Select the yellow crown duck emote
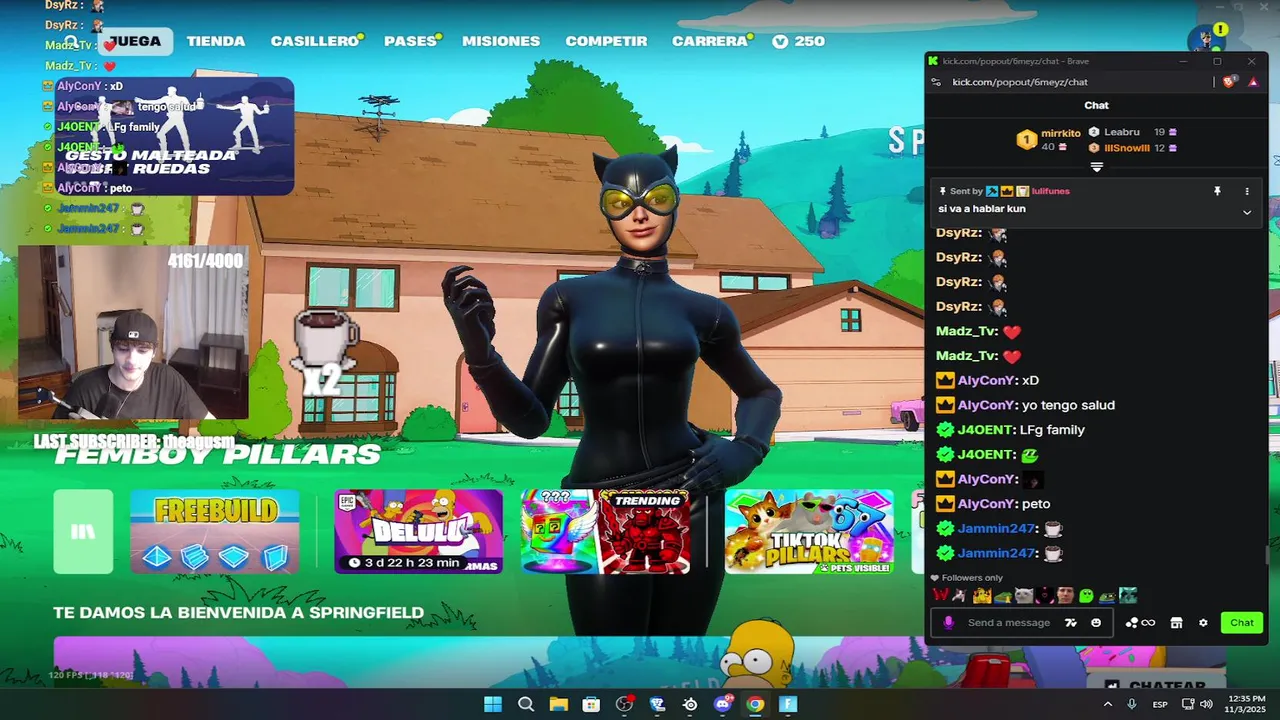The image size is (1280, 720). tap(982, 596)
